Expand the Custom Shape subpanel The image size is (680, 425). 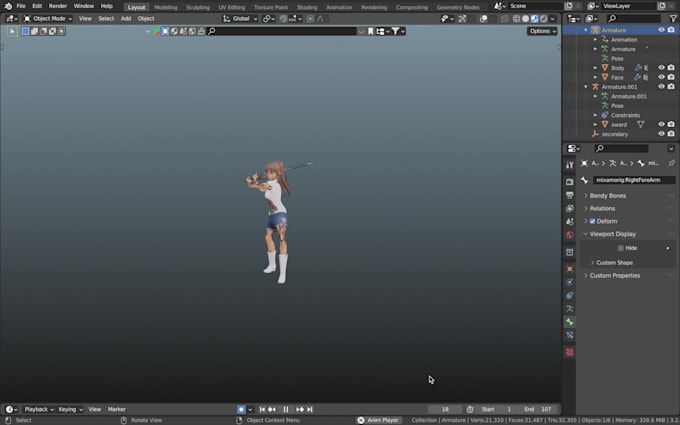point(614,263)
